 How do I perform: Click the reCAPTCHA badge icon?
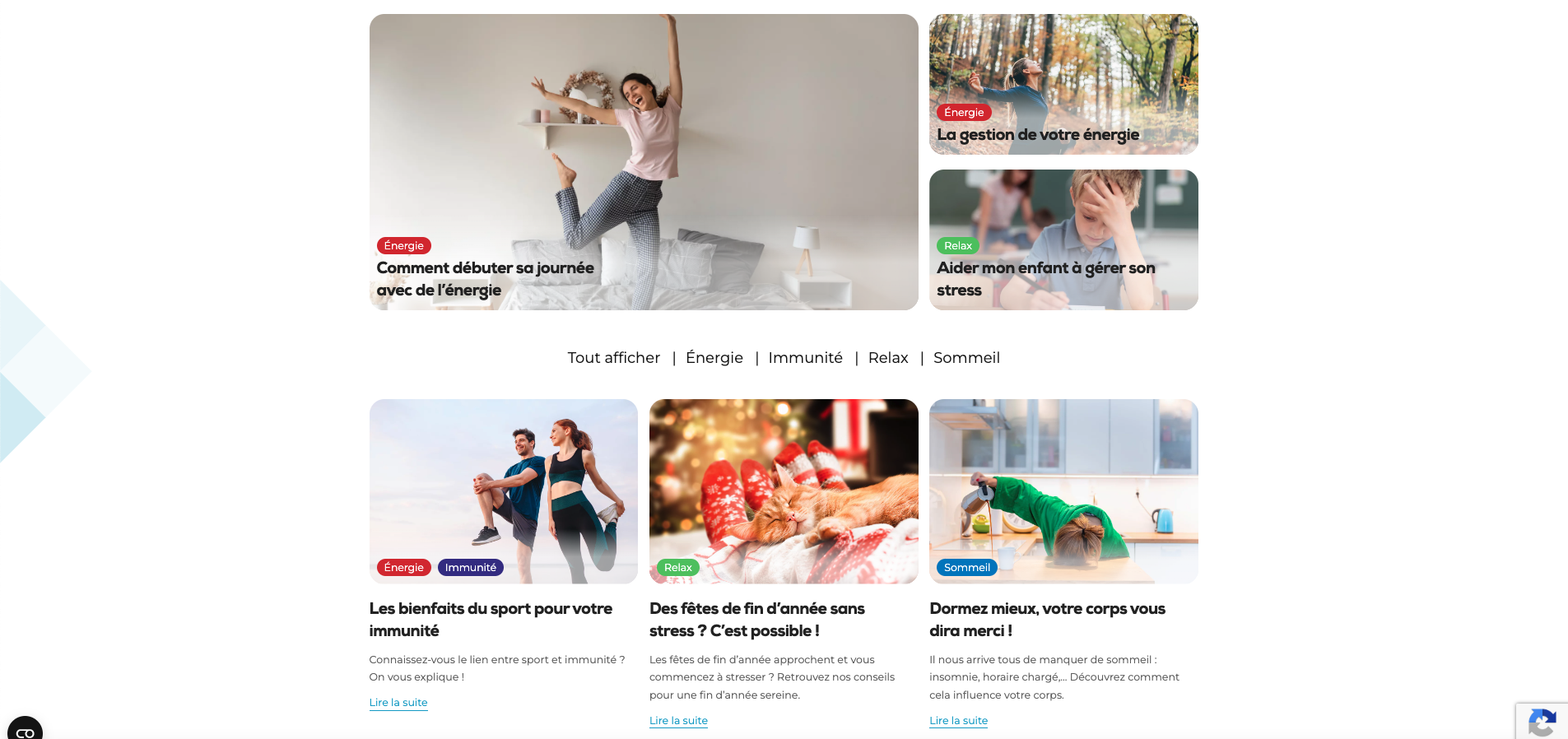(x=1542, y=723)
